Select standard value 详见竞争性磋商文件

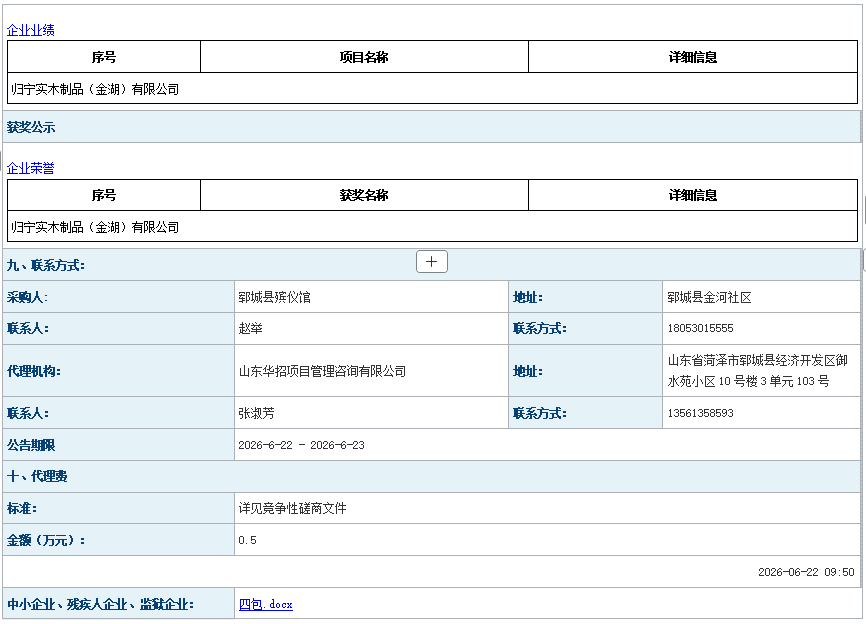click(x=292, y=508)
